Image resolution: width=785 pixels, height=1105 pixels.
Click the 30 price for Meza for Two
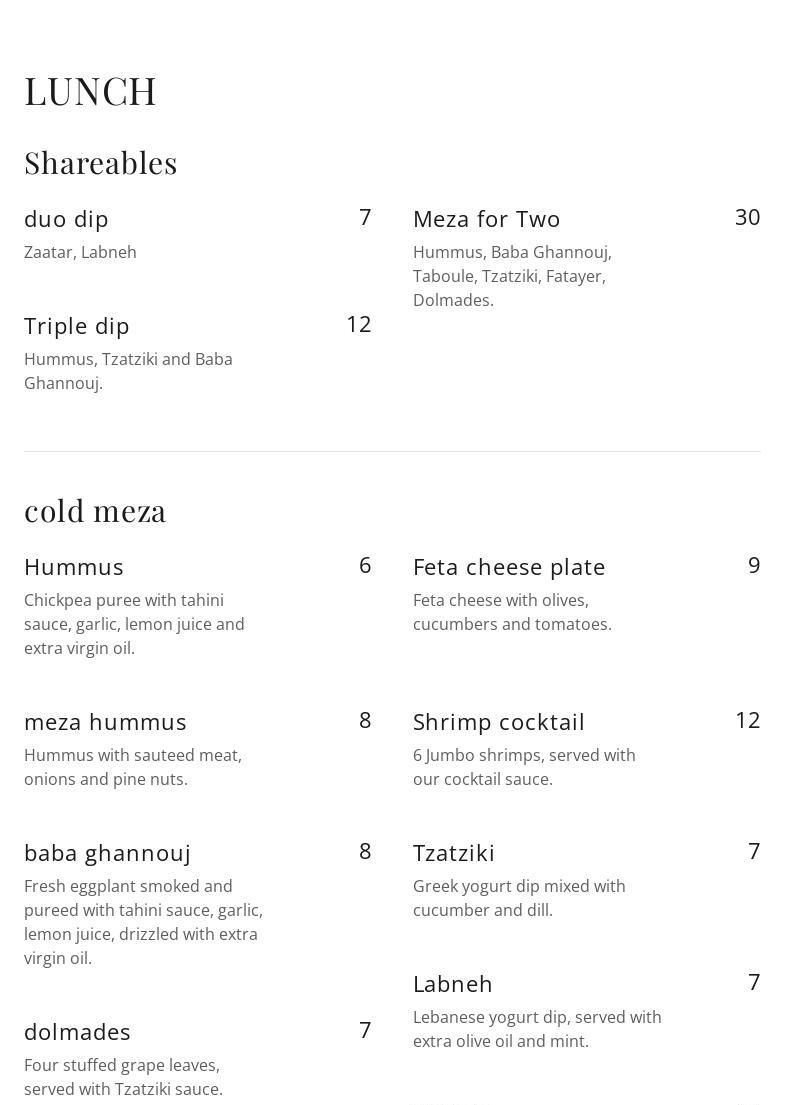point(747,218)
